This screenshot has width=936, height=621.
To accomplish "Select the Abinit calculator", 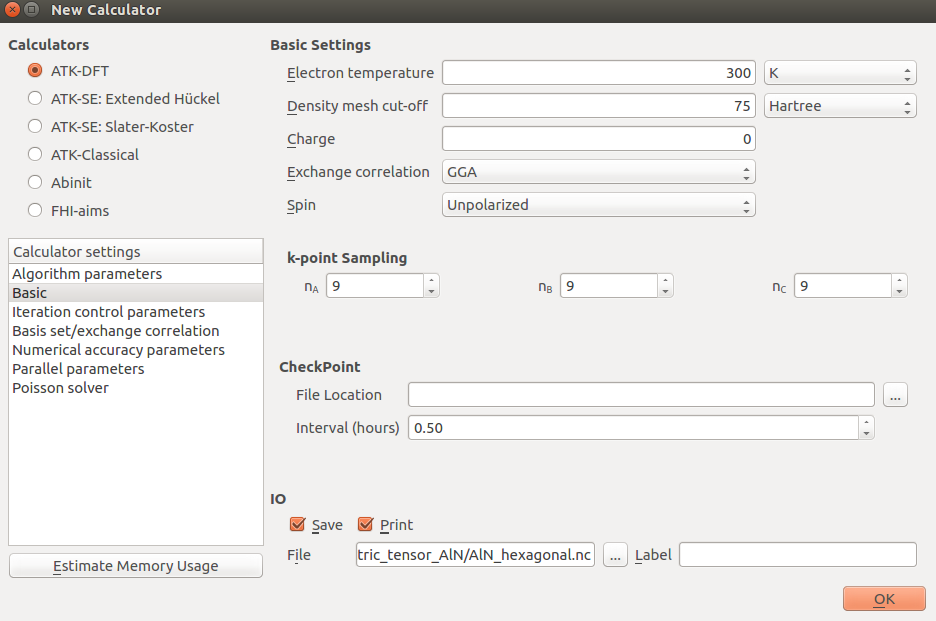I will 35,182.
